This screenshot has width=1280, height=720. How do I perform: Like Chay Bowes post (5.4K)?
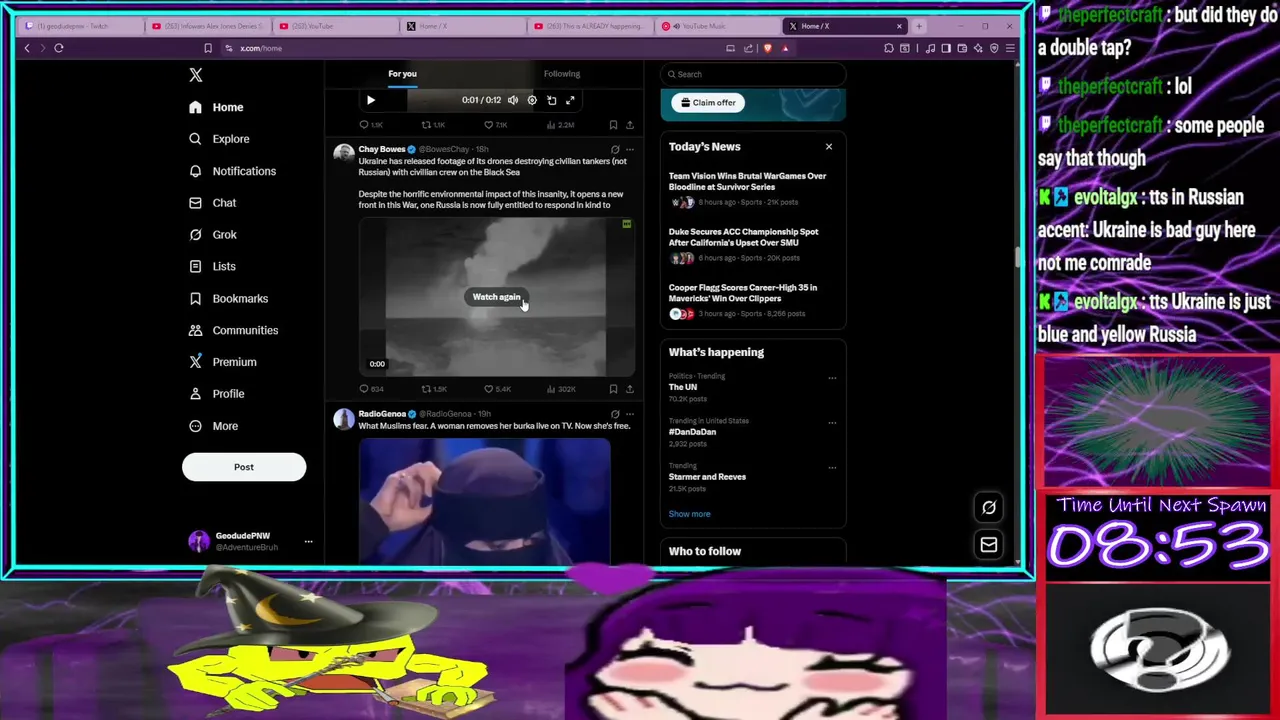pos(497,389)
